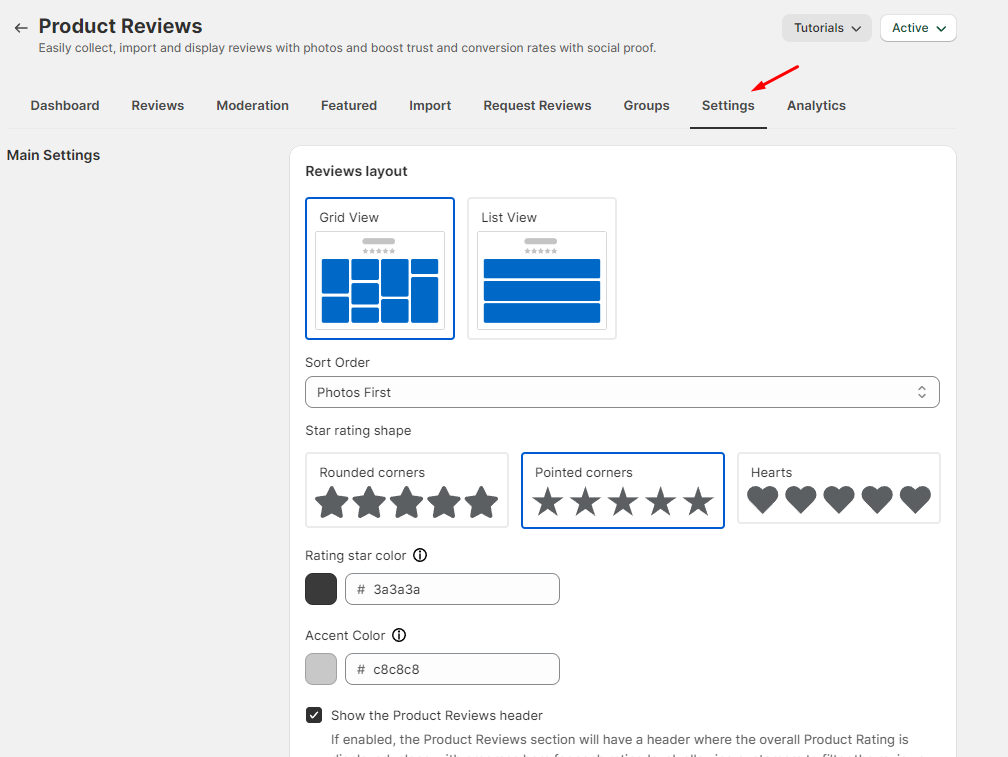Switch to the Analytics tab
The image size is (1008, 757).
coord(816,105)
